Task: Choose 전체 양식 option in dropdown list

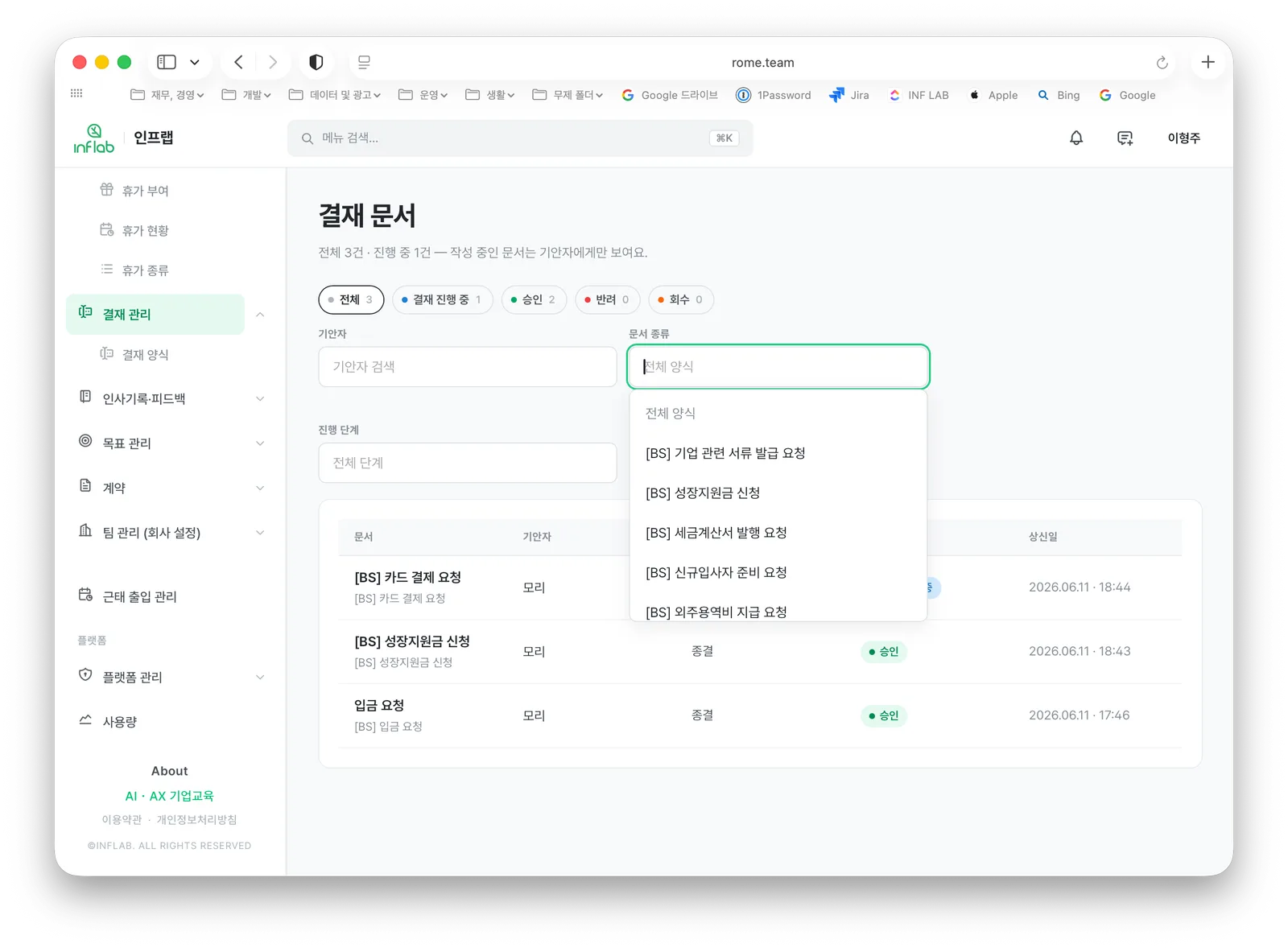Action: tap(778, 414)
